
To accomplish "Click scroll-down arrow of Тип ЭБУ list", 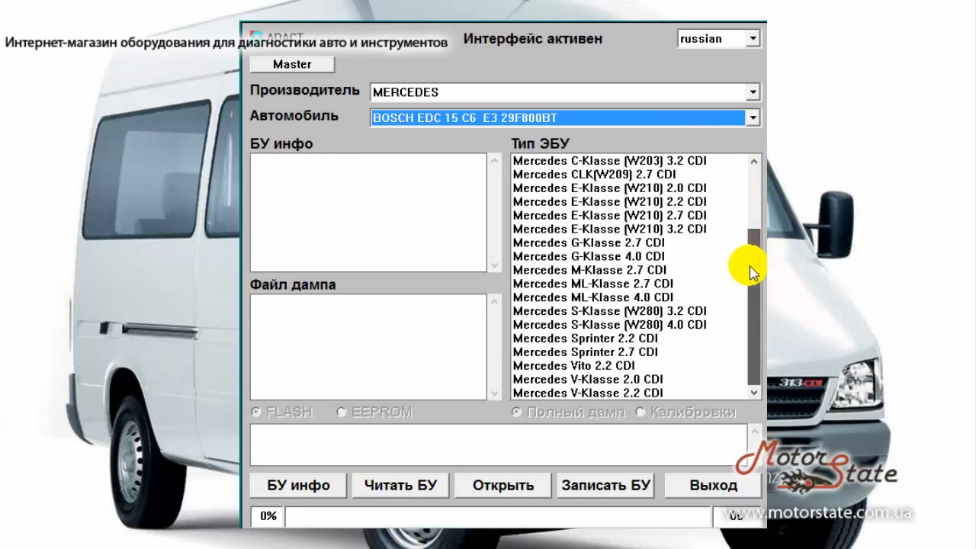I will [754, 393].
